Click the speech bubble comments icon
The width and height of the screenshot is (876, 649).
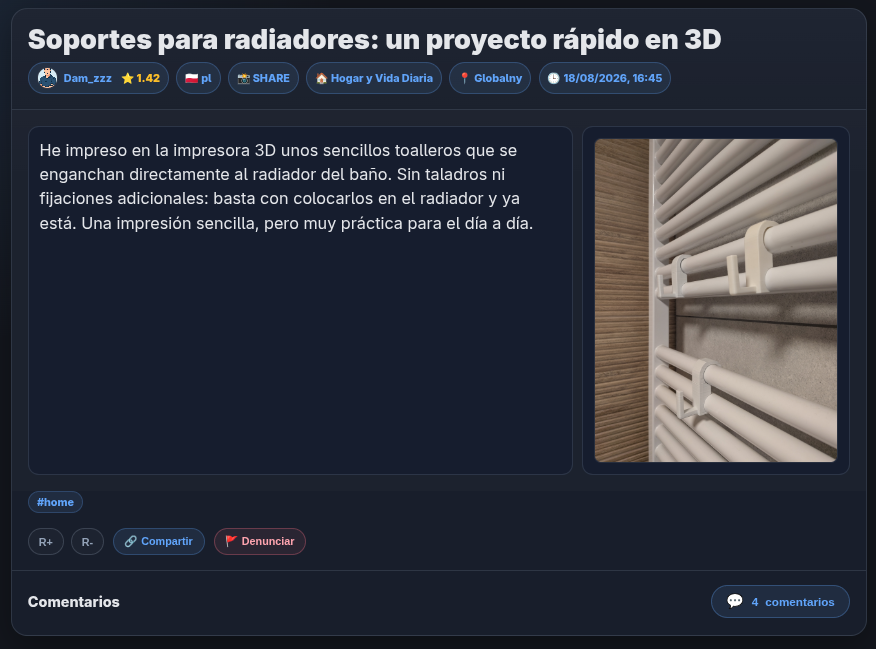pos(735,601)
